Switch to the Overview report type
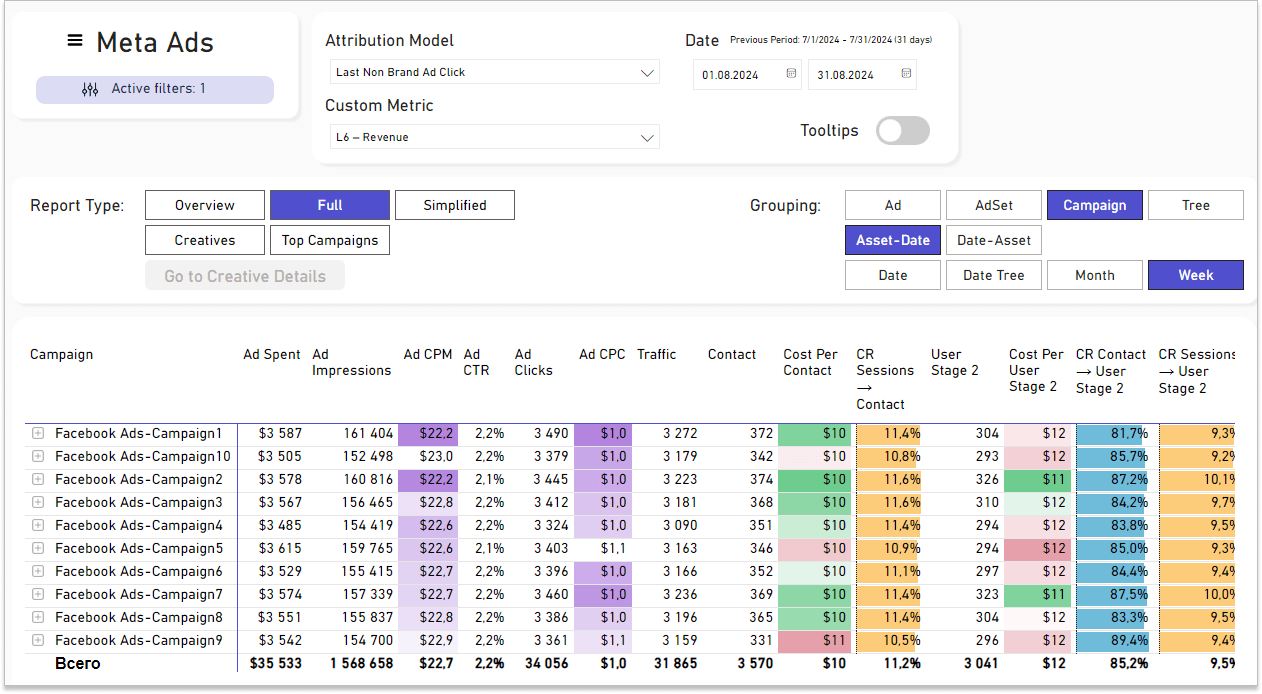The width and height of the screenshot is (1262, 694). coord(205,205)
